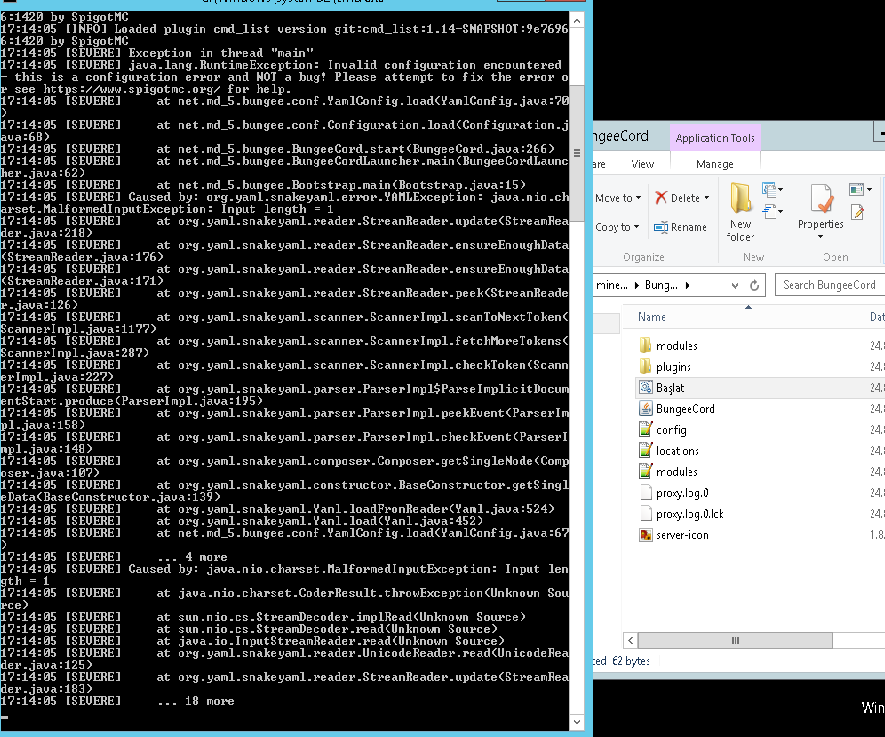The width and height of the screenshot is (885, 737).
Task: Refresh the BungeeCord folder view
Action: tap(754, 286)
